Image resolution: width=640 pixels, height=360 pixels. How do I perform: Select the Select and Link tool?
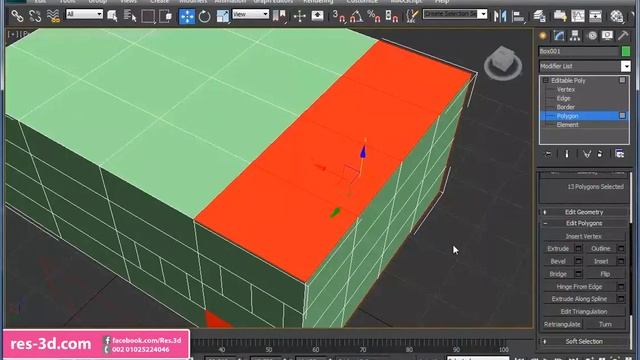[17, 16]
